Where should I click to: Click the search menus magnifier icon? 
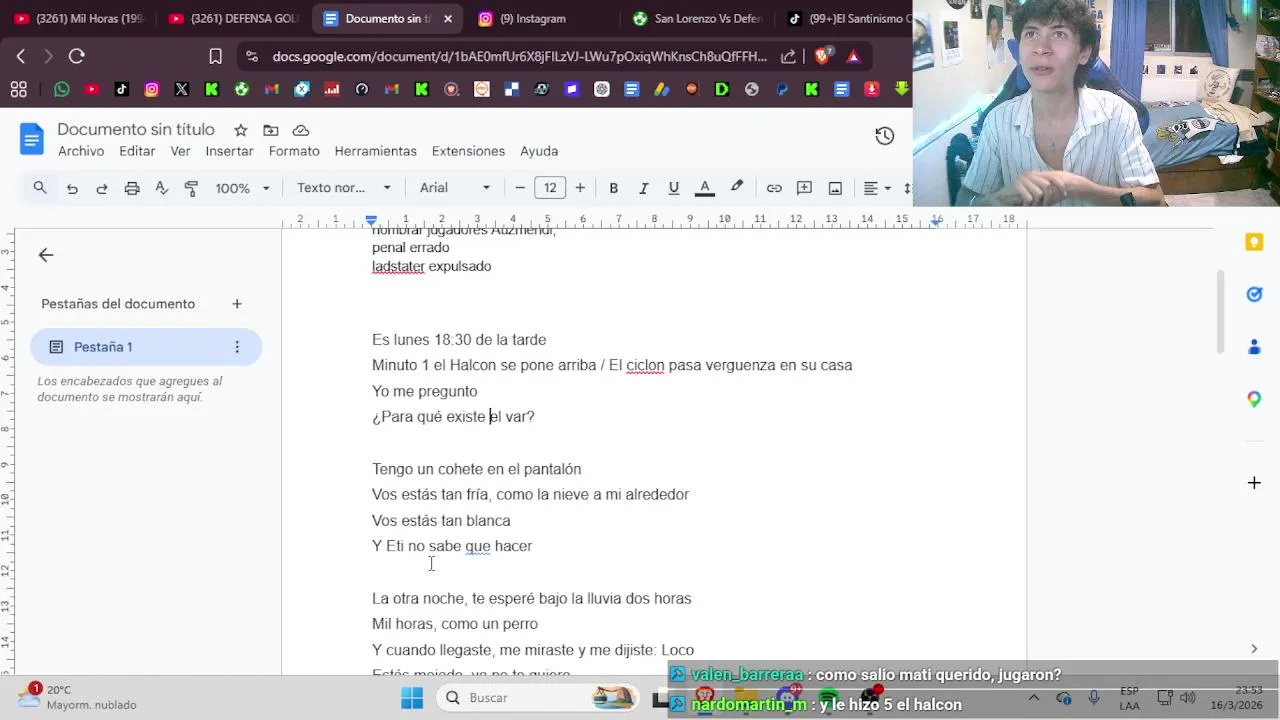pyautogui.click(x=40, y=188)
